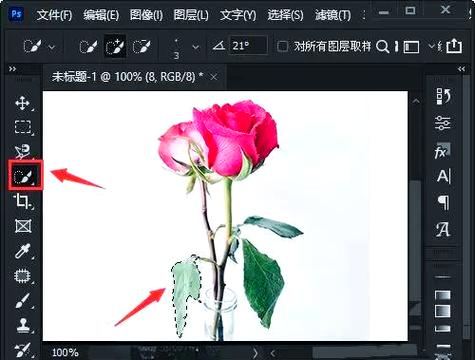The height and width of the screenshot is (360, 475).
Task: Select the Lasso tool in the toolbar
Action: pos(23,151)
